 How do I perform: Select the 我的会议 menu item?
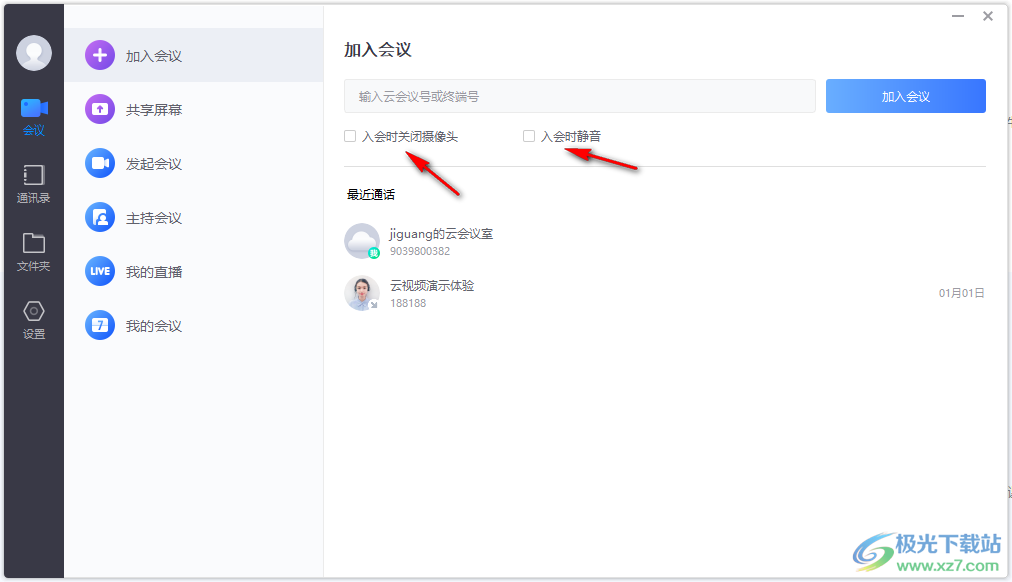194,325
